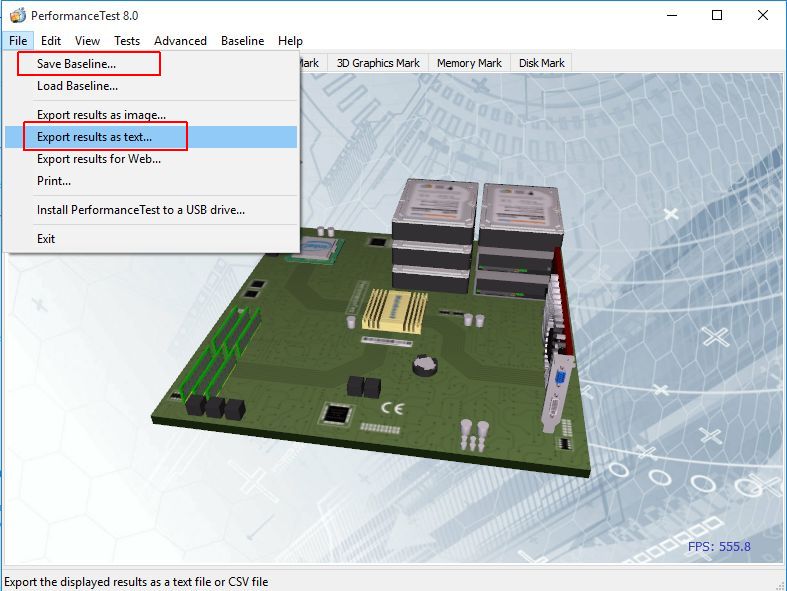The image size is (787, 591).
Task: Switch to the Disk Mark tab
Action: (542, 63)
